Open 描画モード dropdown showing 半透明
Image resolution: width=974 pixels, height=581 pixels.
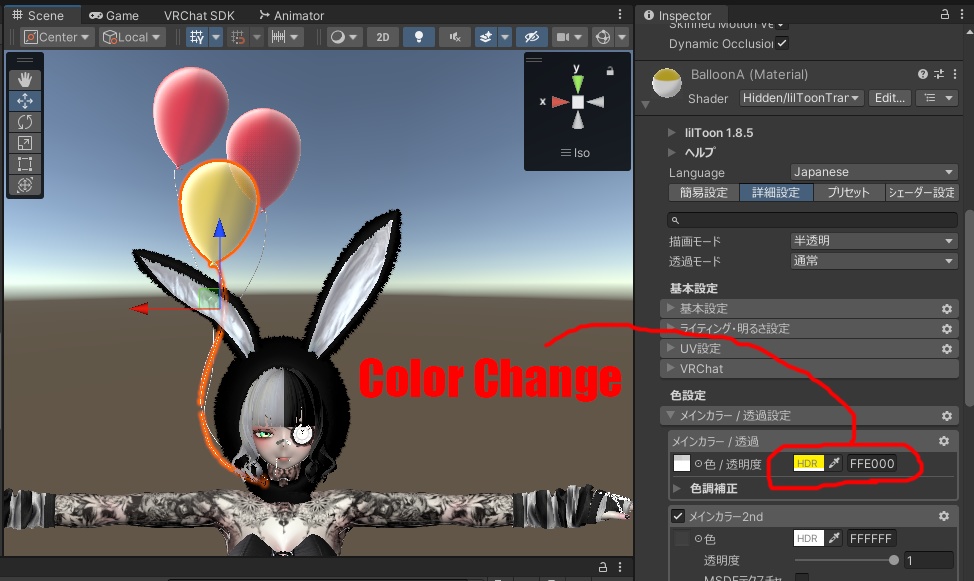[874, 240]
